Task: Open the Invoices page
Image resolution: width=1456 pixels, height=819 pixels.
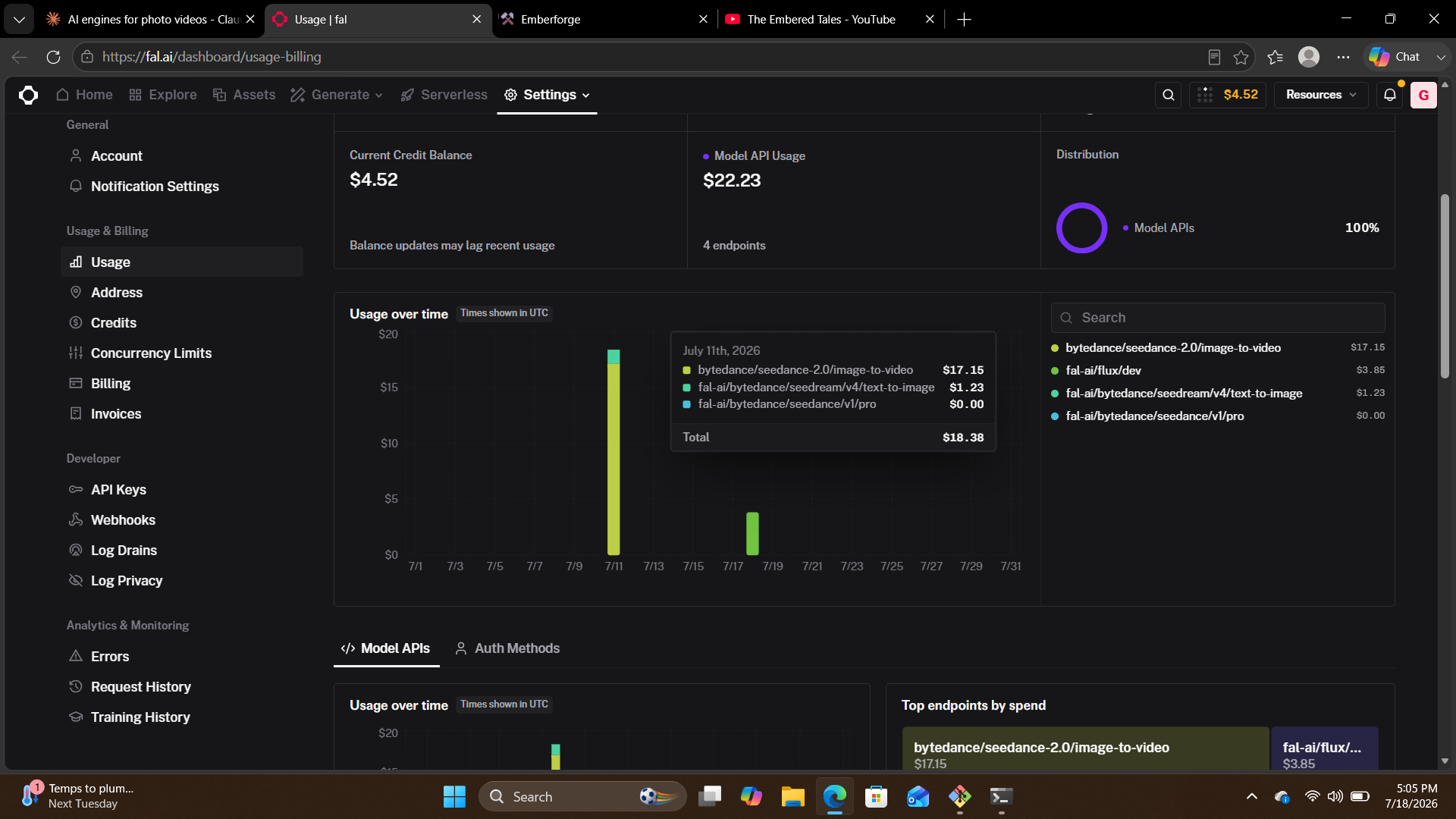Action: [x=182, y=413]
